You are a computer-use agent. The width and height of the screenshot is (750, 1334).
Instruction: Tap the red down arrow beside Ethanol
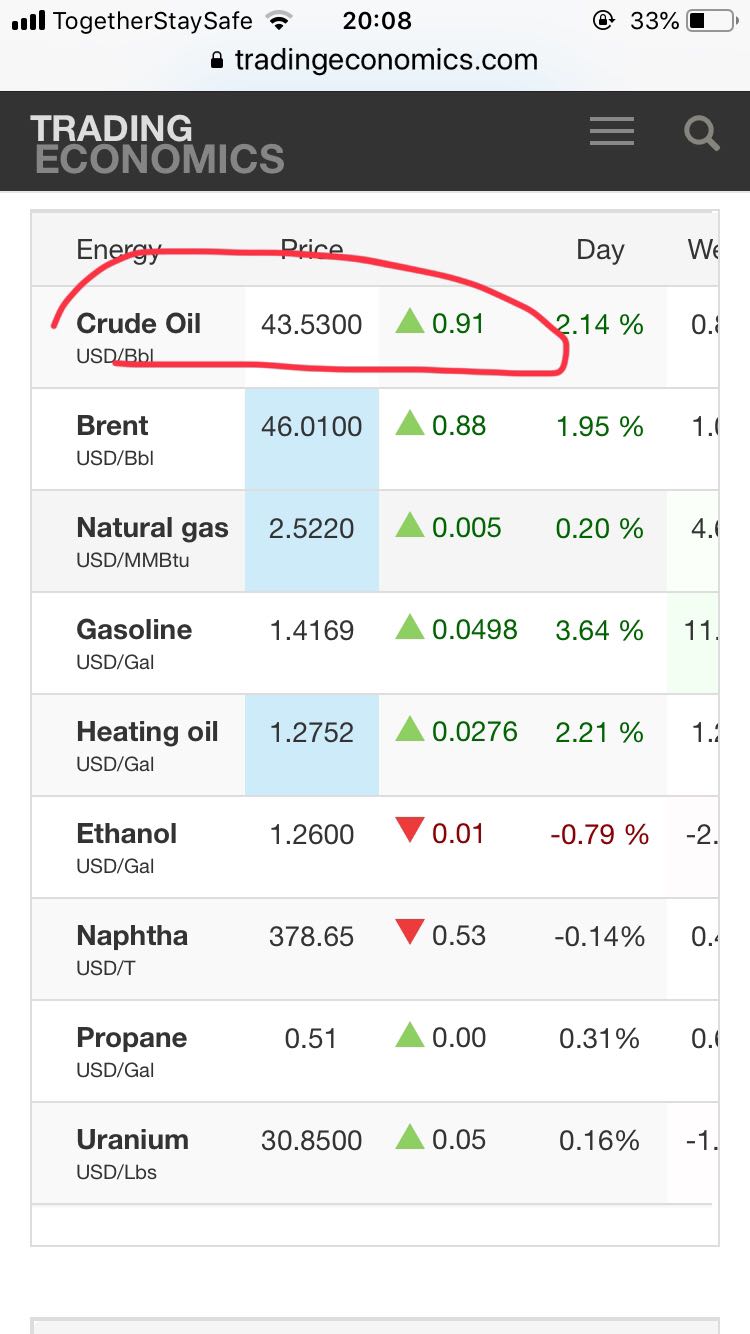410,830
